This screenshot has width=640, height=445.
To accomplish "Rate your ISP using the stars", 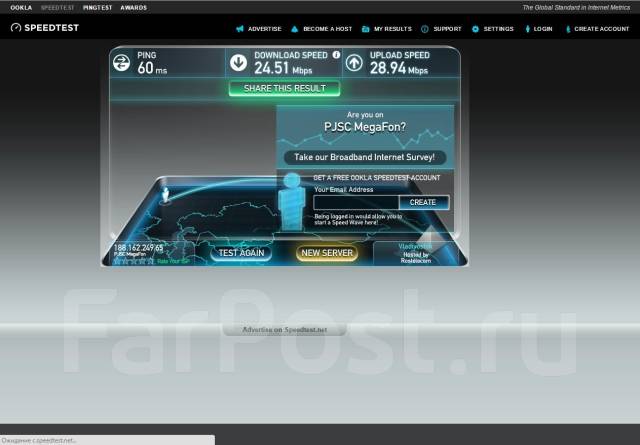I will point(131,261).
